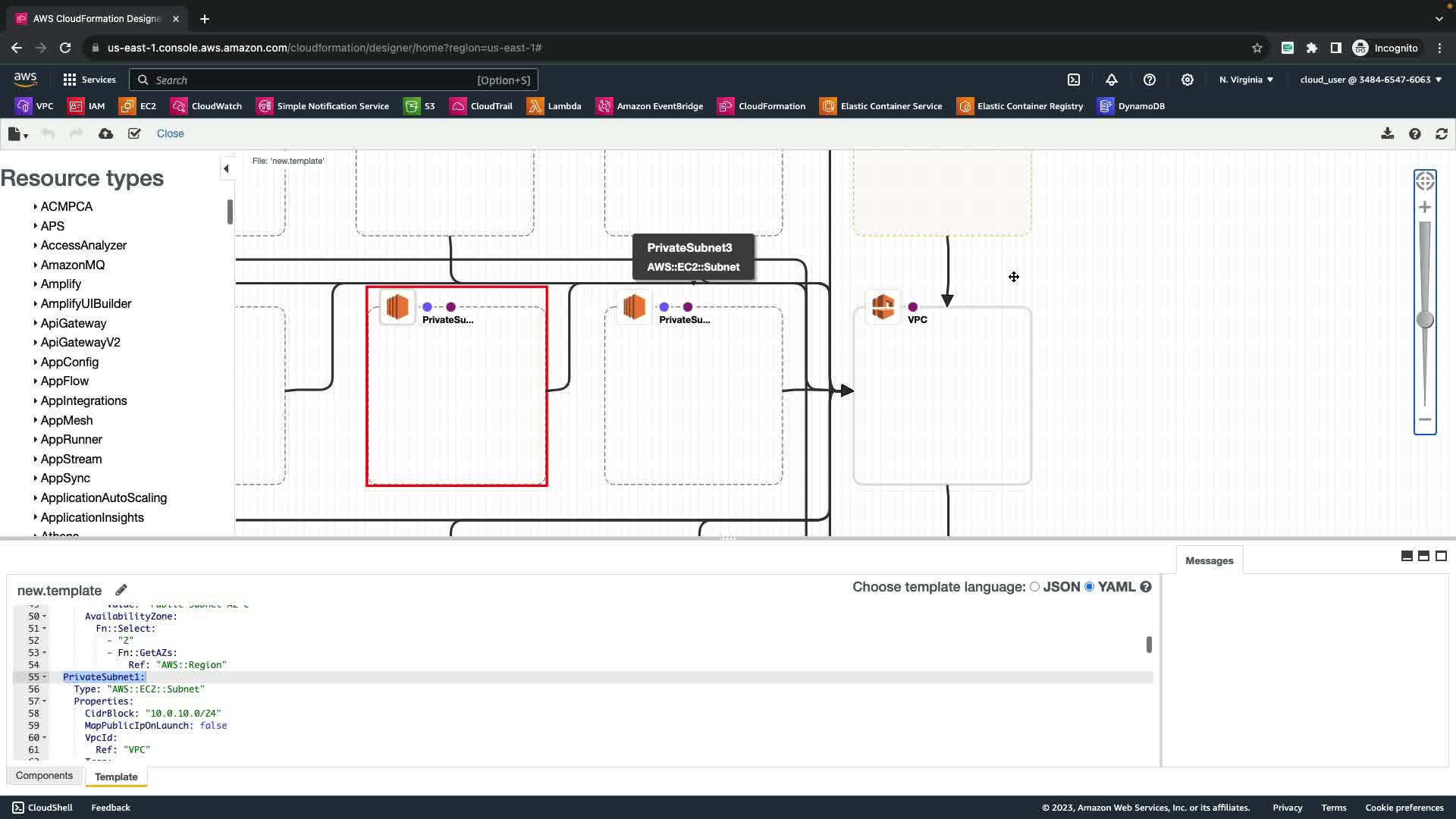Click the fit to window target icon
Viewport: 1456px width, 819px height.
pyautogui.click(x=1425, y=181)
